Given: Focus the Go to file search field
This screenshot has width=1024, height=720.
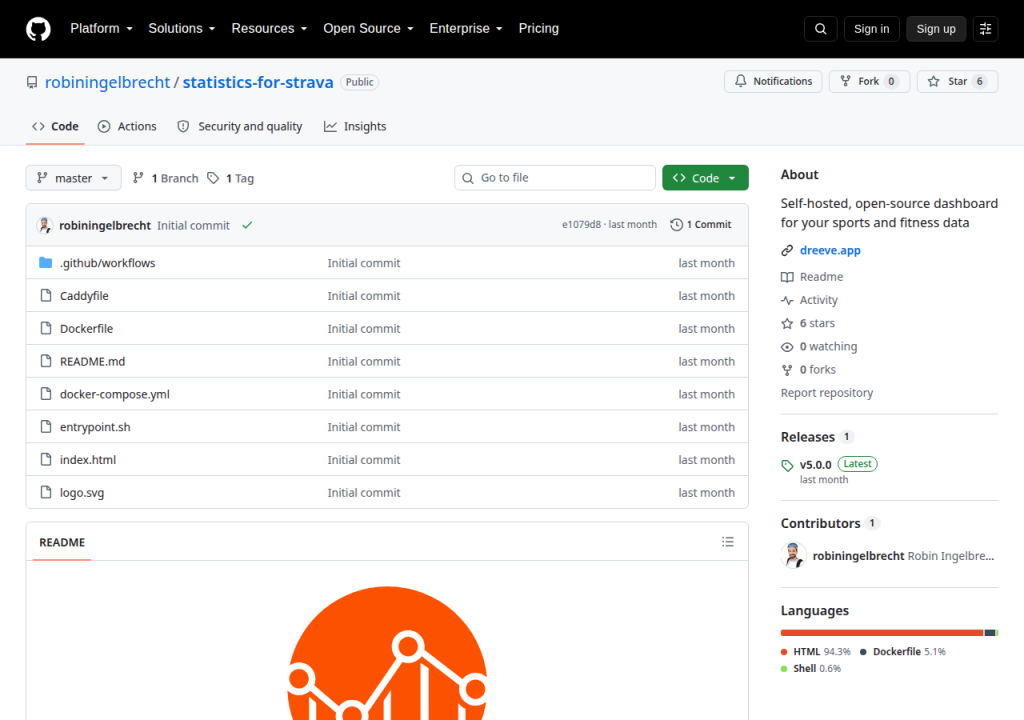Looking at the screenshot, I should coord(555,178).
